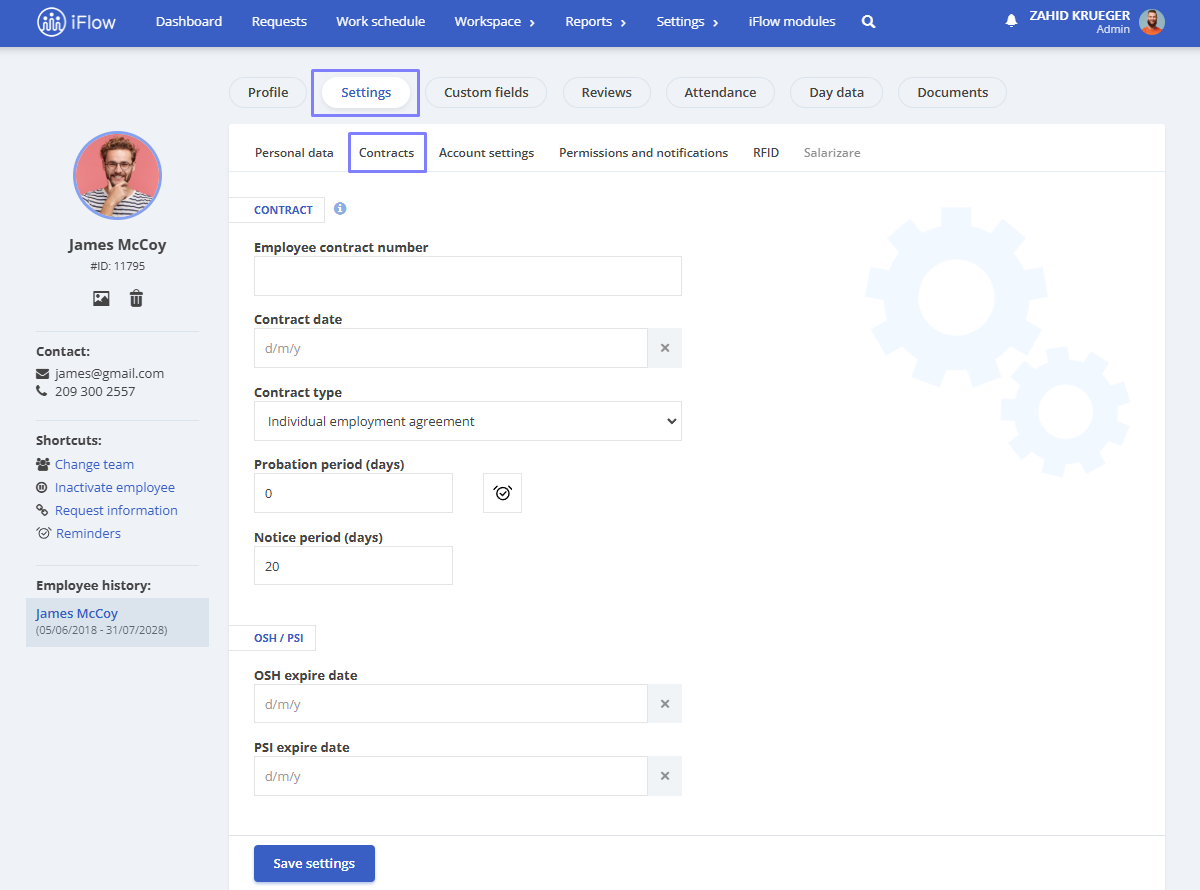1200x890 pixels.
Task: Open Day data tab
Action: (836, 92)
